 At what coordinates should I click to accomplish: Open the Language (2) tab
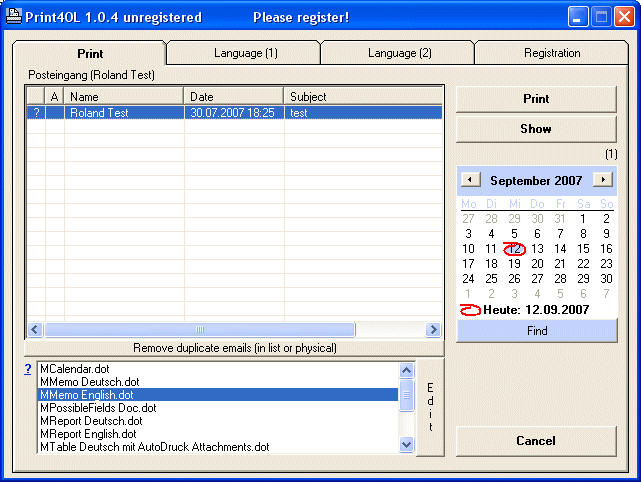pos(399,53)
